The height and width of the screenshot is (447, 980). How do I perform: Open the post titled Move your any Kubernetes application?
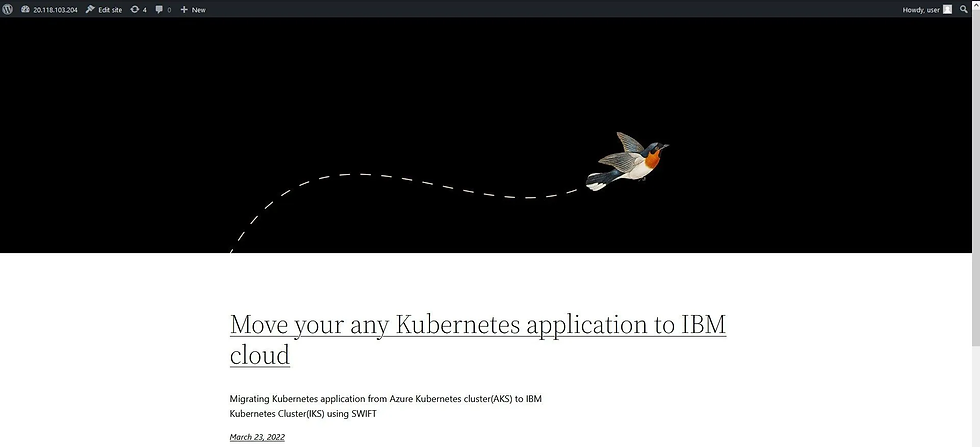point(478,339)
